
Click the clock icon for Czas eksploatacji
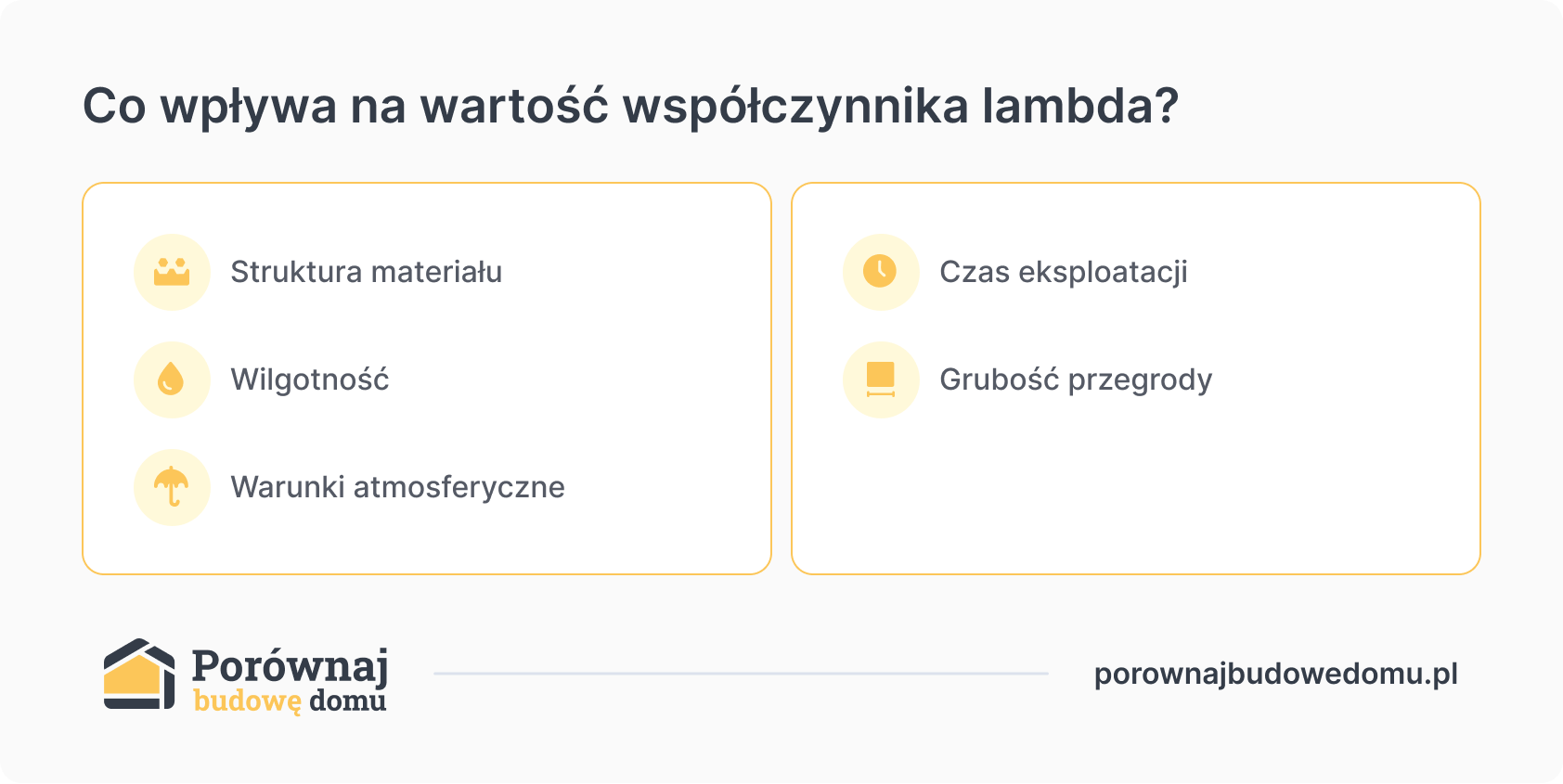(x=881, y=272)
